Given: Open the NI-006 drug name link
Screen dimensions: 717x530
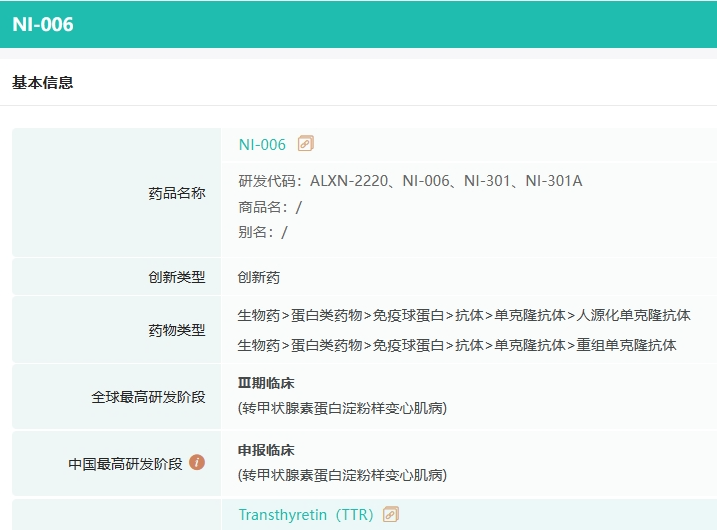Looking at the screenshot, I should click(262, 145).
